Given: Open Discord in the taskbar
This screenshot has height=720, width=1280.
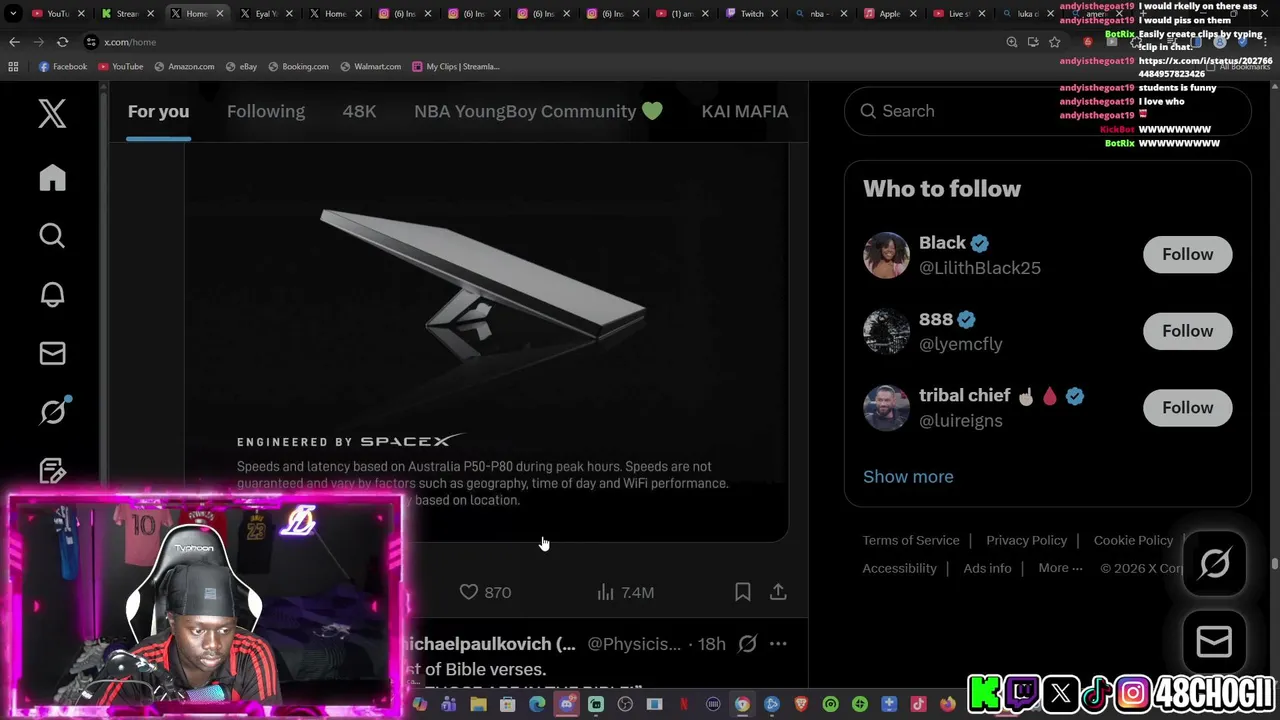Looking at the screenshot, I should tap(566, 705).
